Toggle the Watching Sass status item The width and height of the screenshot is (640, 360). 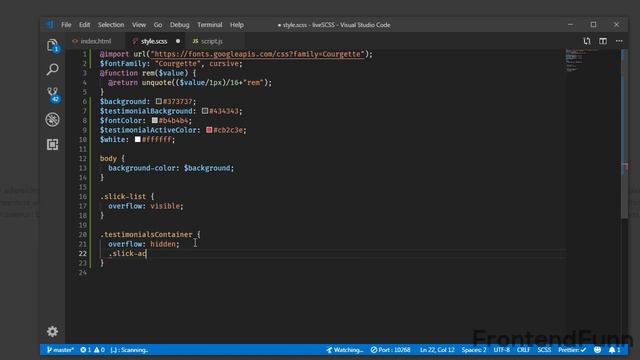coord(344,350)
